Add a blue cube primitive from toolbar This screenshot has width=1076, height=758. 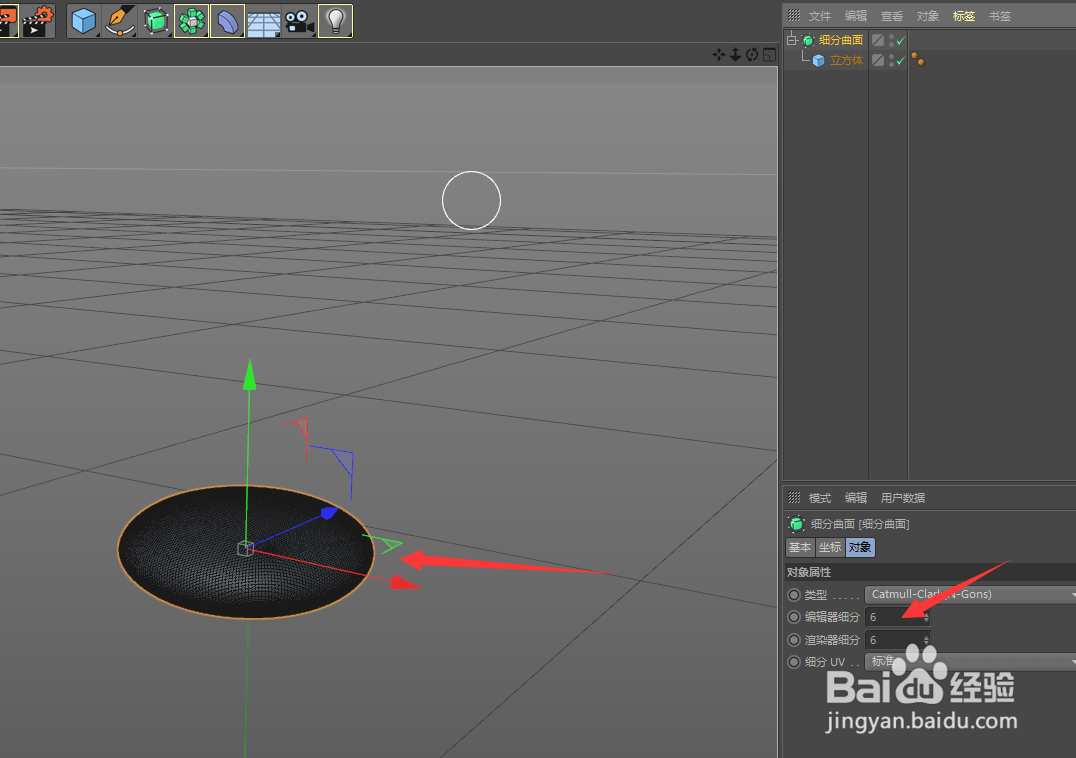tap(84, 21)
